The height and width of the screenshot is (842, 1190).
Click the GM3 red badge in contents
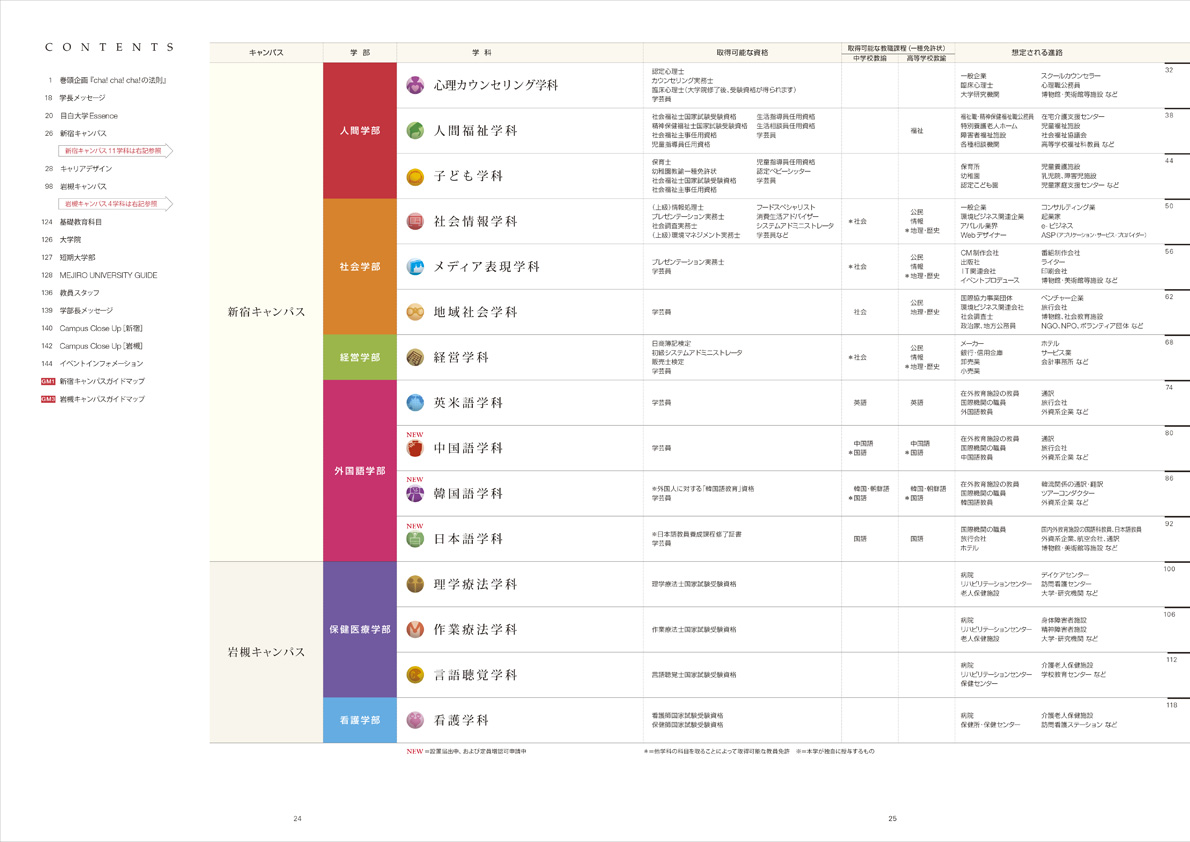pyautogui.click(x=48, y=399)
